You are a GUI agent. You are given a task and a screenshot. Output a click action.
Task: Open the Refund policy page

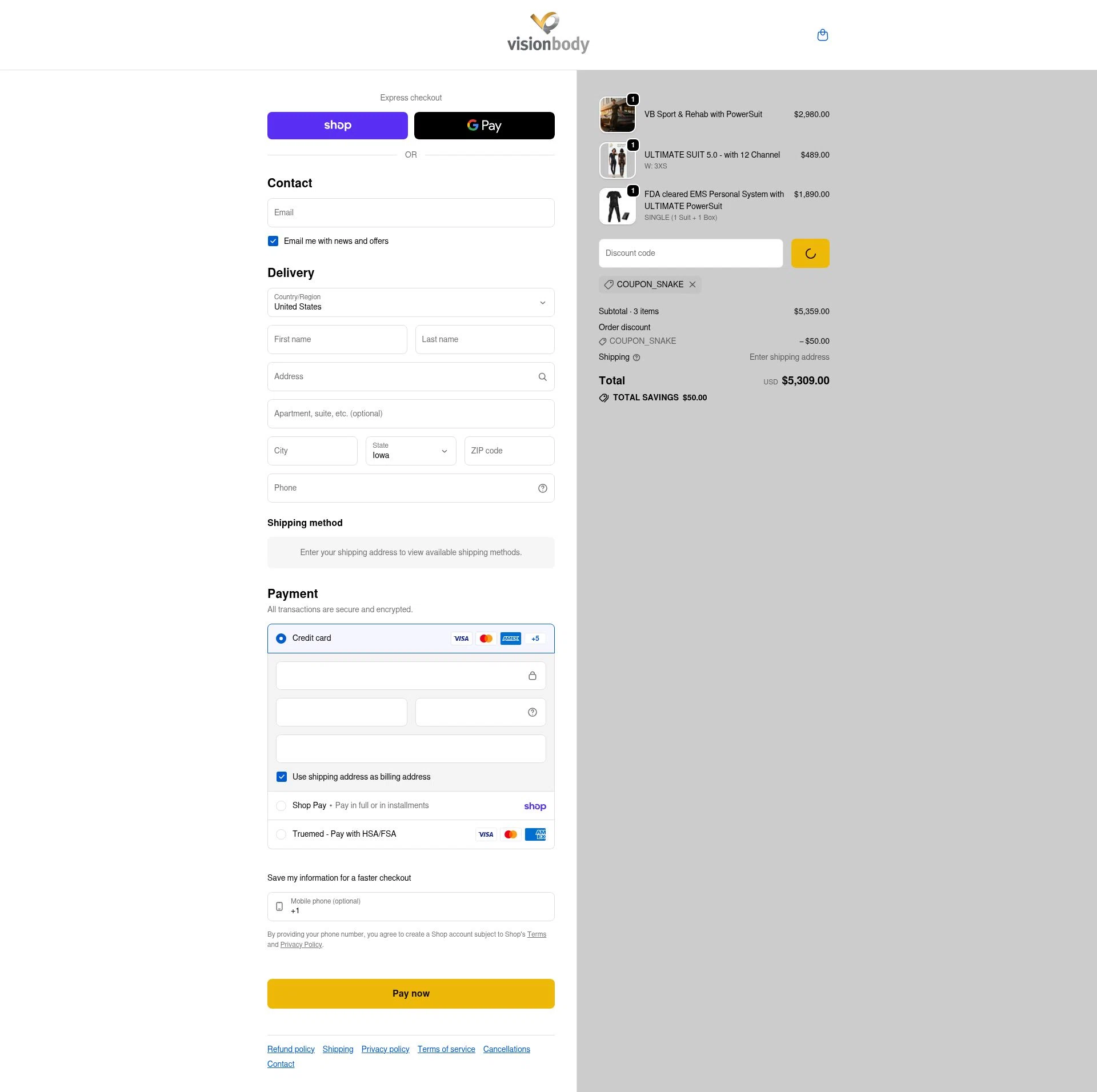point(290,1049)
